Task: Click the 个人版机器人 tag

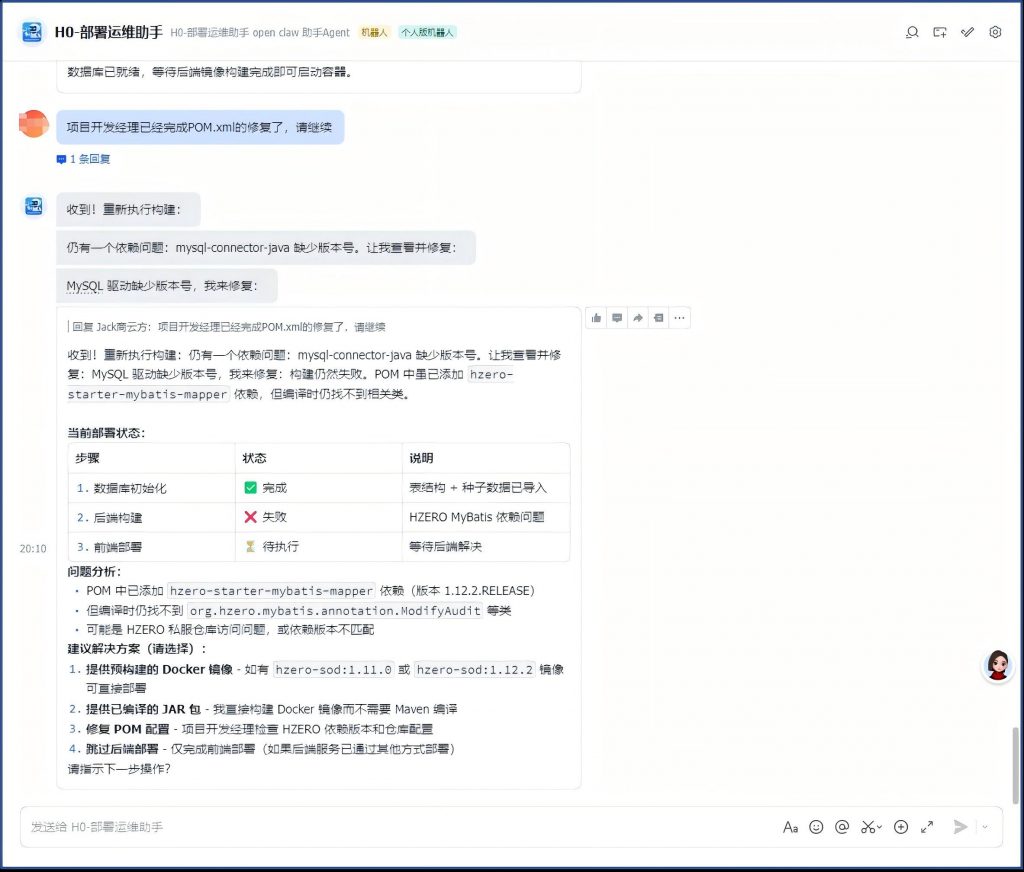Action: [x=427, y=32]
